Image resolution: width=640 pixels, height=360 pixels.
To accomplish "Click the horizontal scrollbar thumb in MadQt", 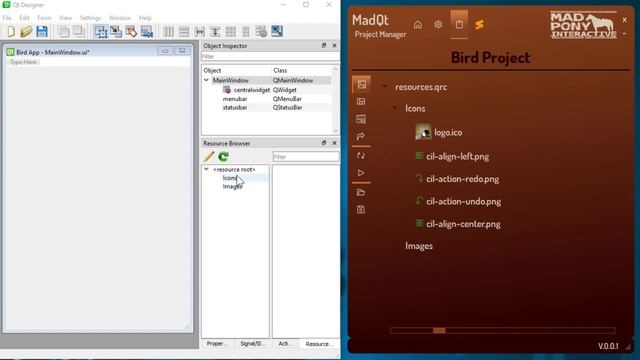I will [x=439, y=330].
